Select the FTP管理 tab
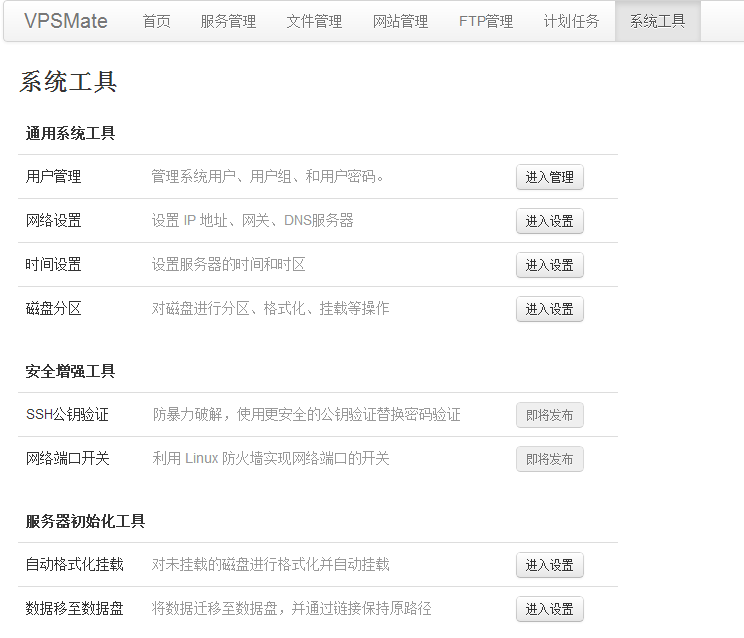 (x=486, y=21)
